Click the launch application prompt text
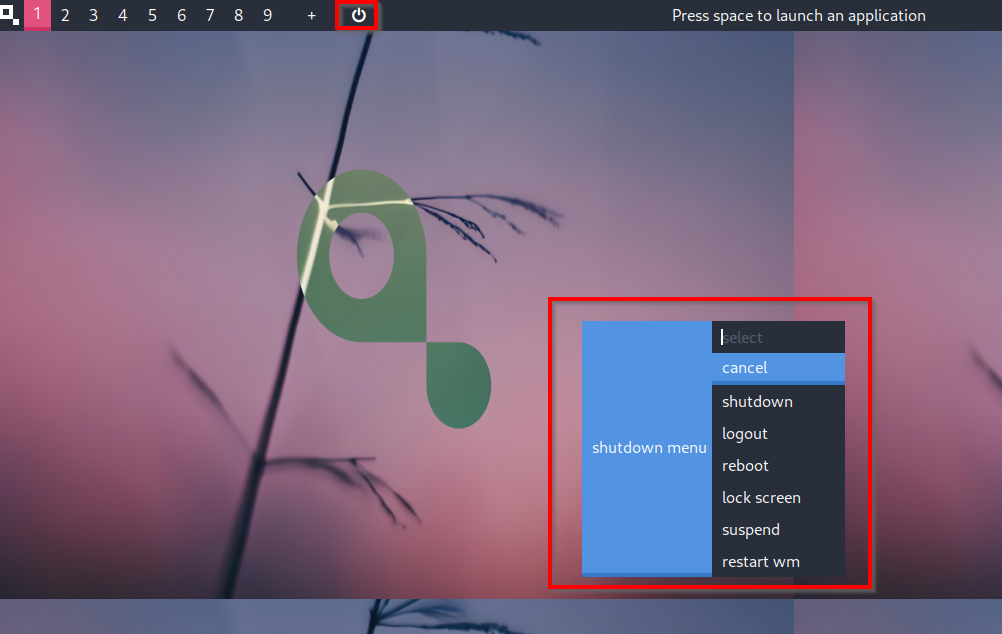 click(x=798, y=15)
